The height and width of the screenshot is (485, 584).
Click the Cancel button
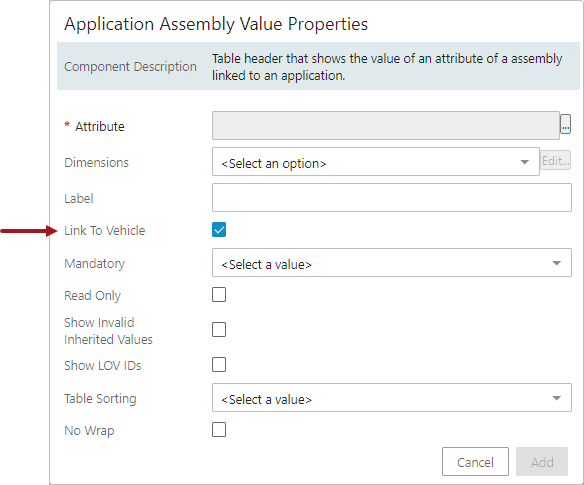475,462
